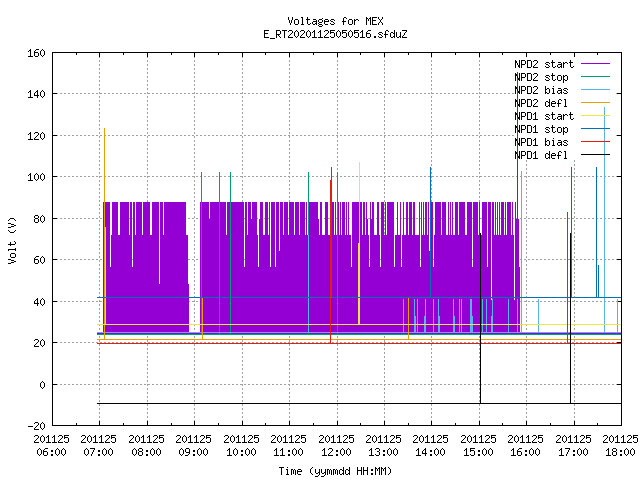Click the y-axis tick label 100

36,177
